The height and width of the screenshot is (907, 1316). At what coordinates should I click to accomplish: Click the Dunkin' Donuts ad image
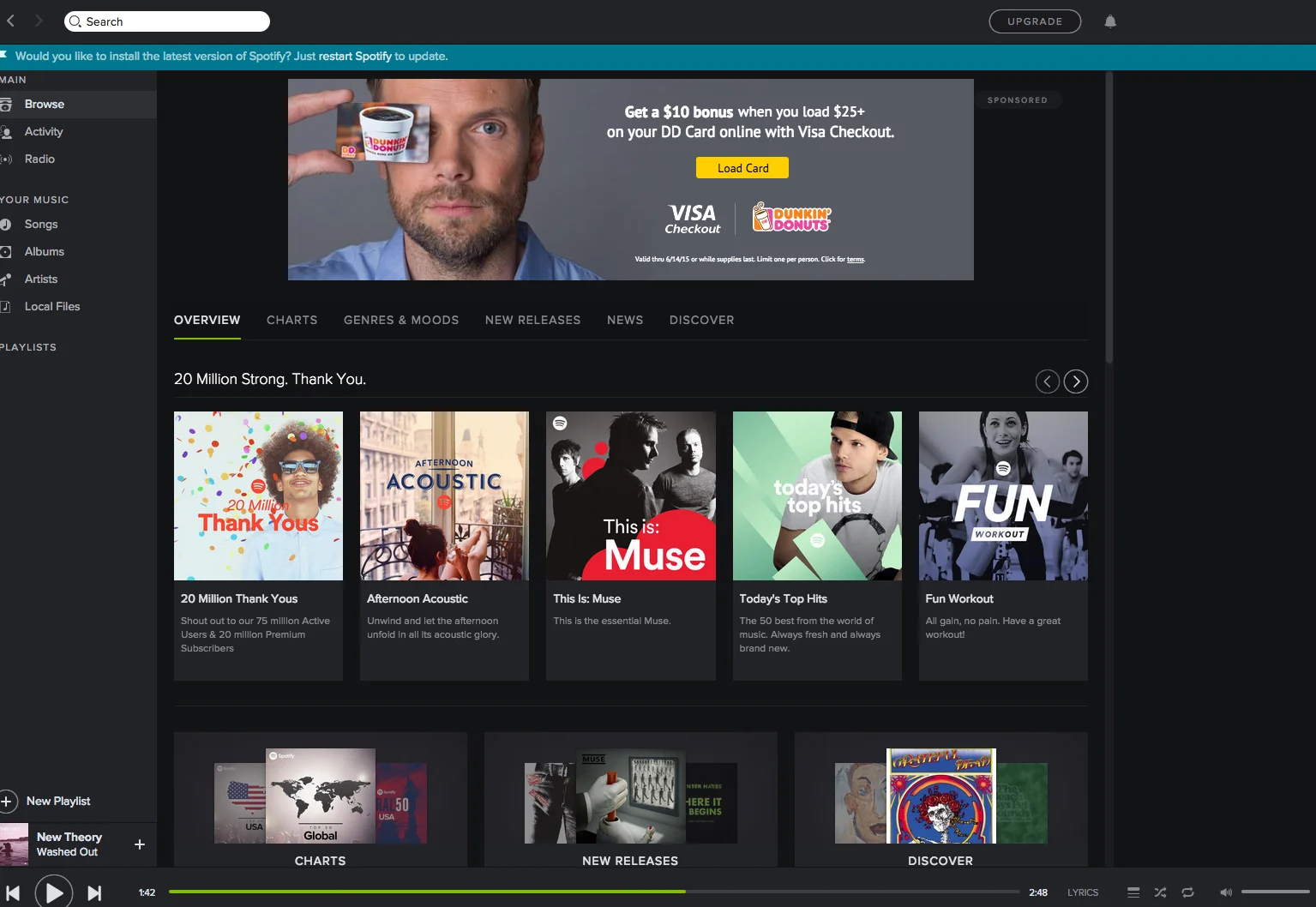point(631,179)
